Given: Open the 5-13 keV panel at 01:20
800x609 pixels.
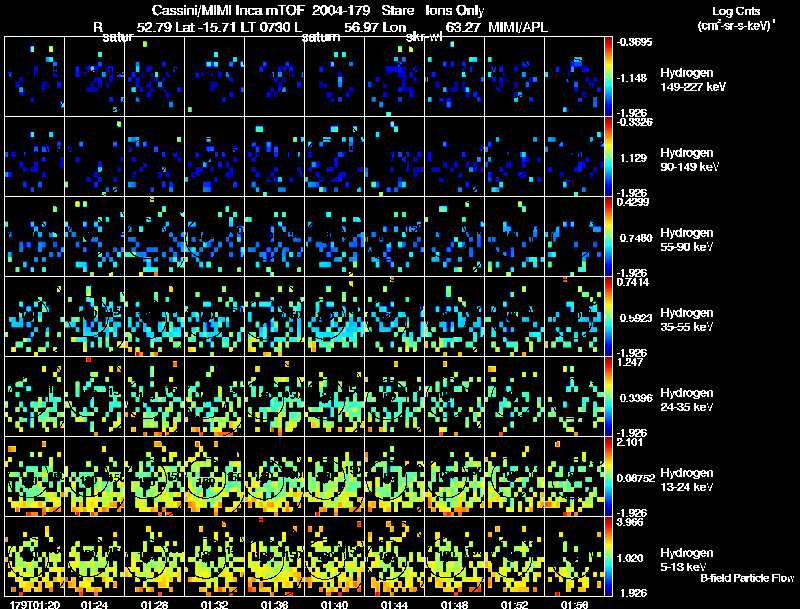Looking at the screenshot, I should click(34, 556).
